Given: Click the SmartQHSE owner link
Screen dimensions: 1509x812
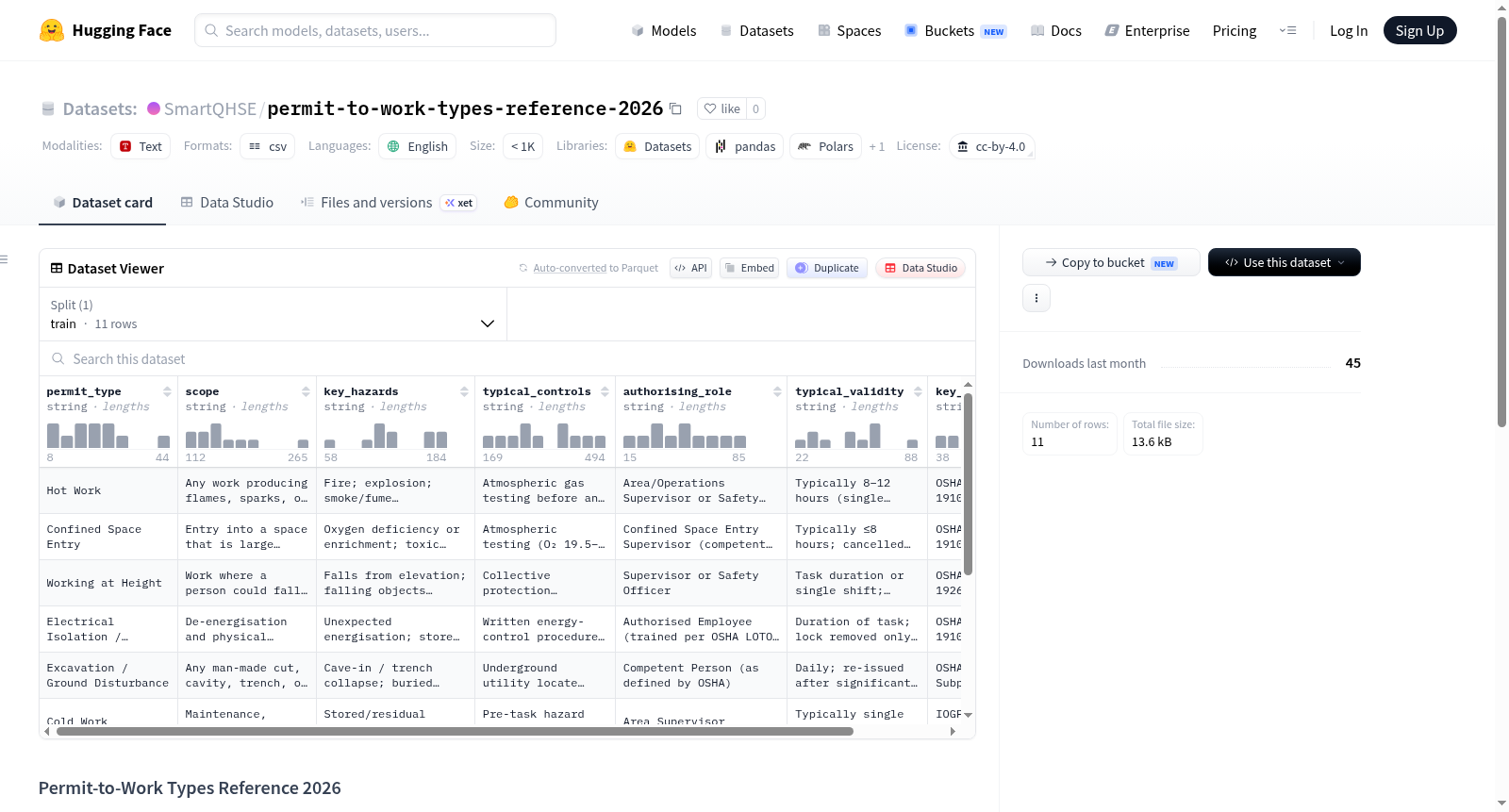Looking at the screenshot, I should tap(210, 108).
